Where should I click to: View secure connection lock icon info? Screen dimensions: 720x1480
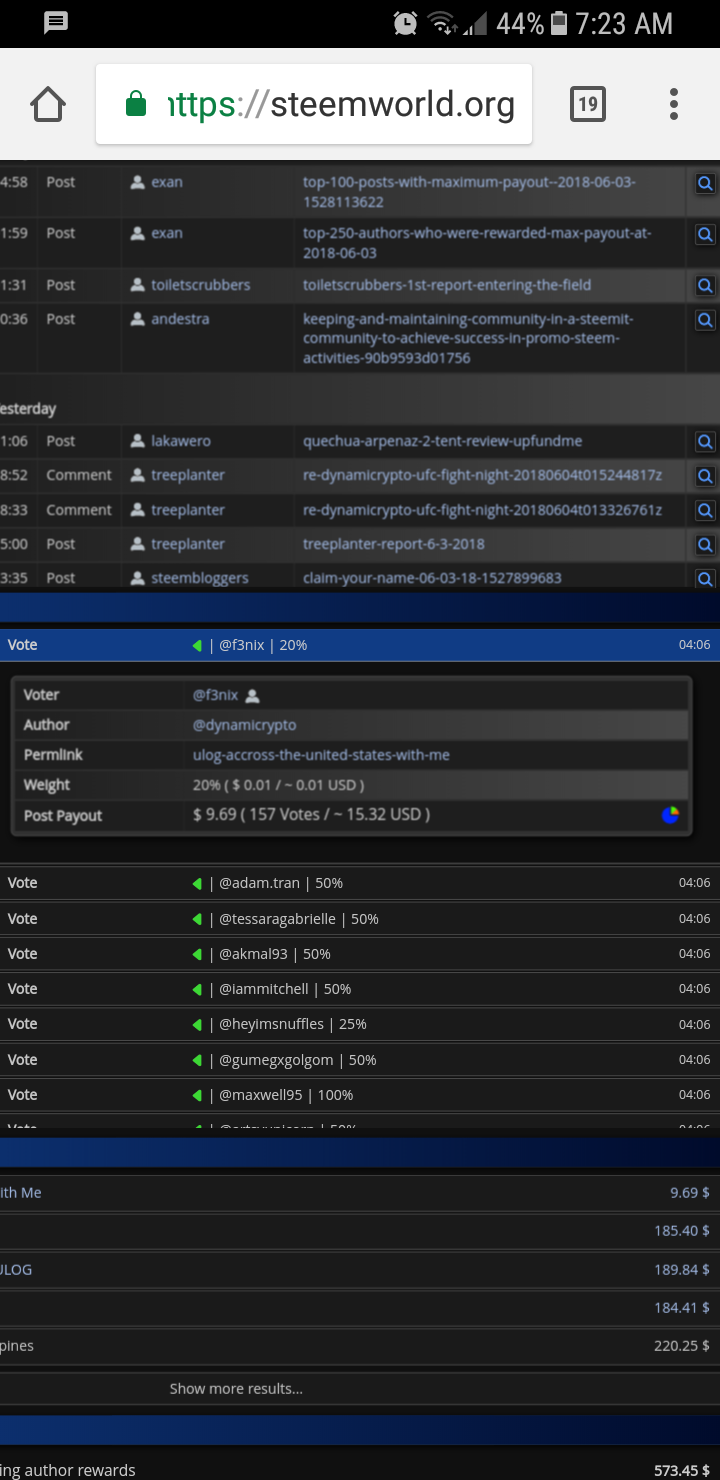(136, 104)
